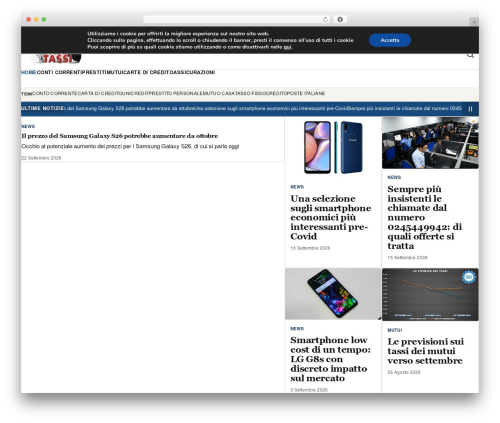Click '26 Agosto 2026' date under mutui article

click(404, 372)
